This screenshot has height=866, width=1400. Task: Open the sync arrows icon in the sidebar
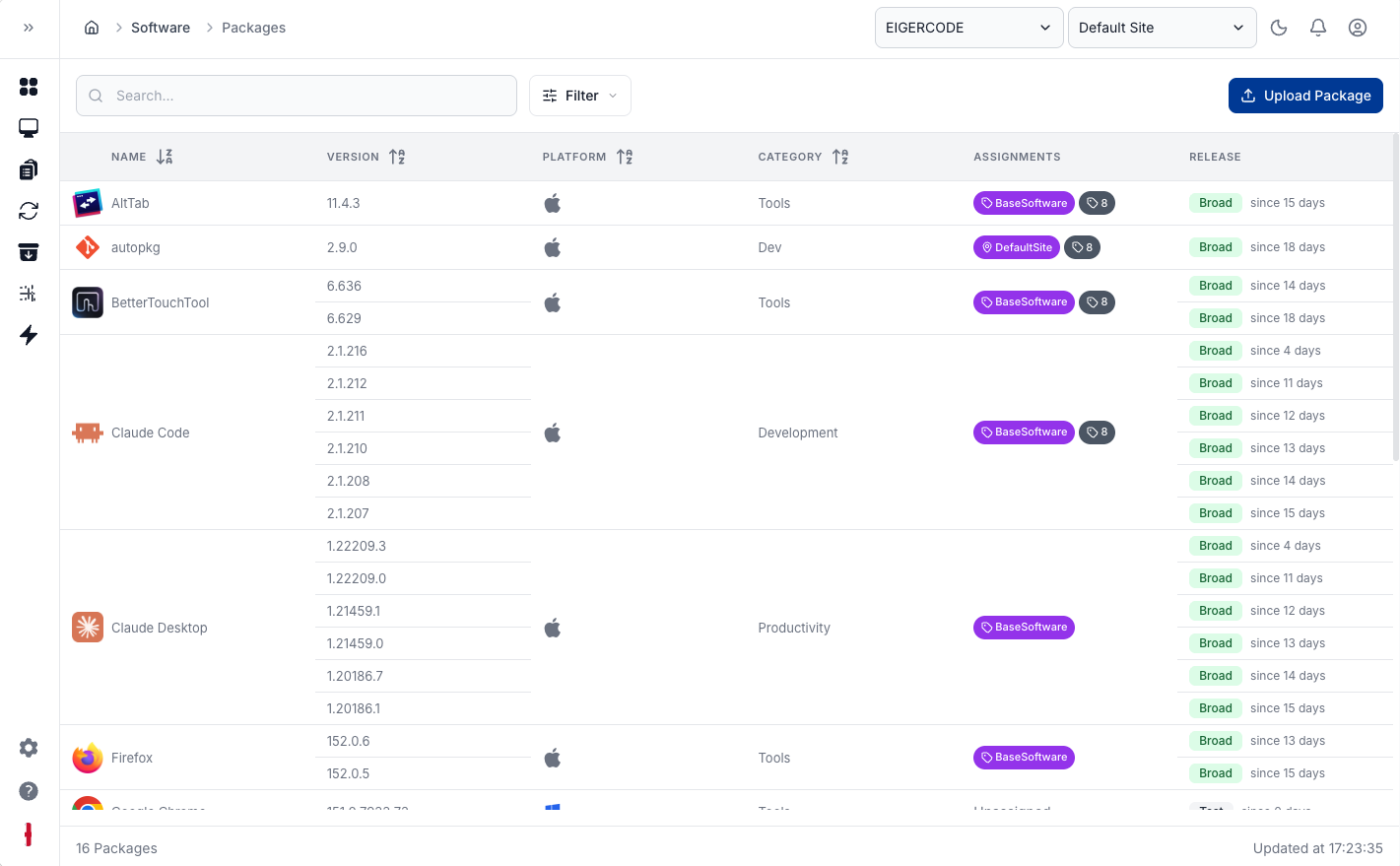pos(29,211)
